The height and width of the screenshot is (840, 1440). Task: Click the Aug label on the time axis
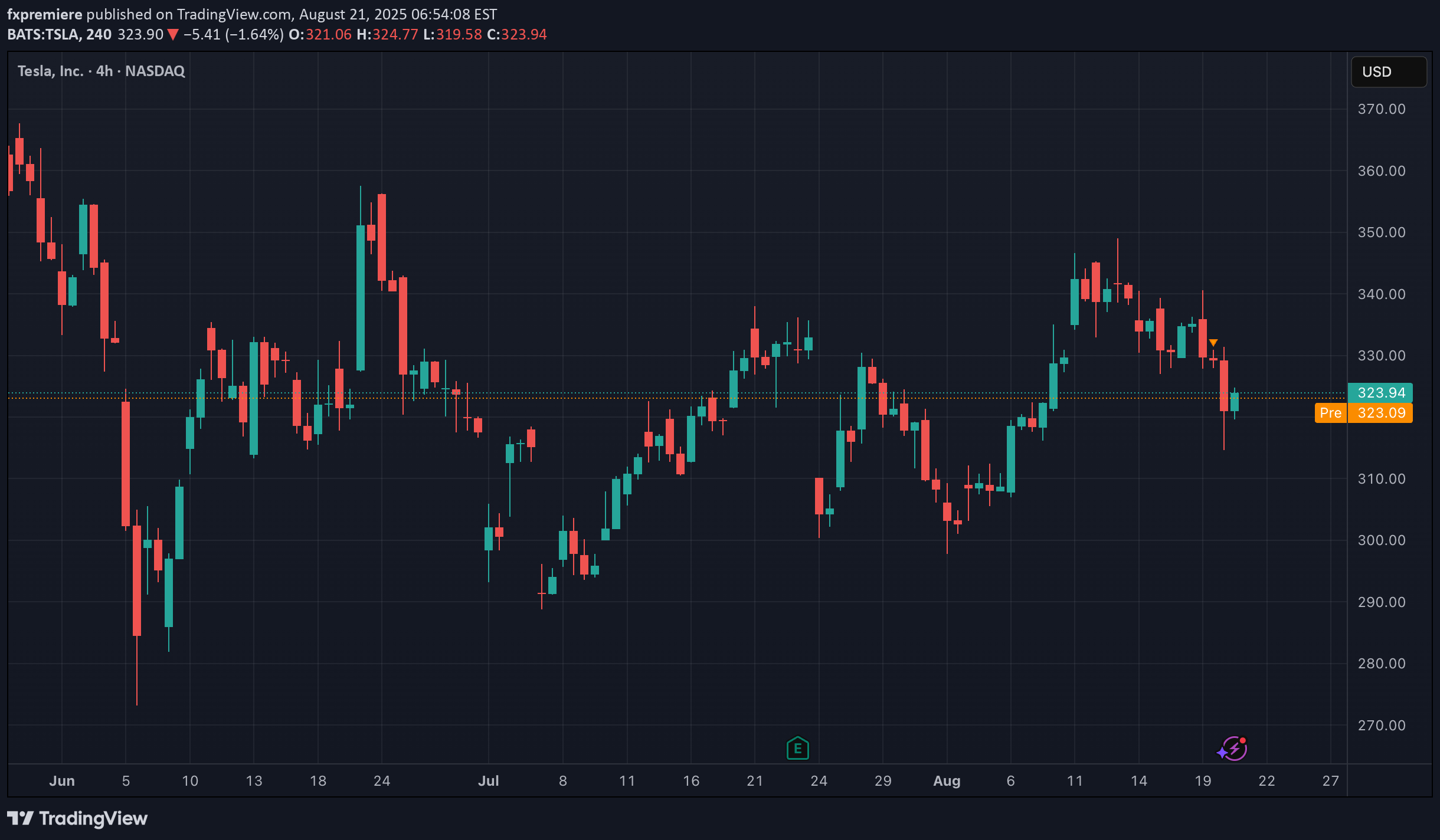pos(947,781)
